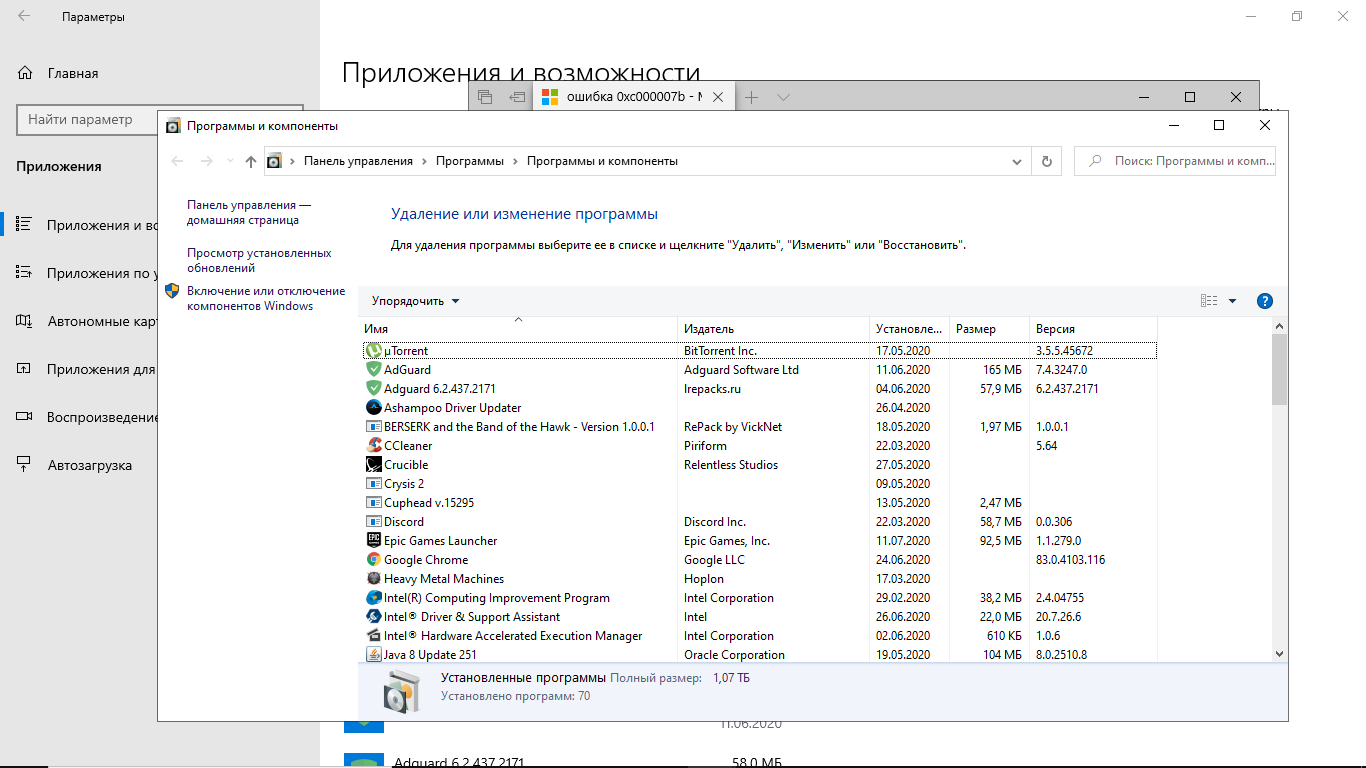Select Google LLC publisher cell
The width and height of the screenshot is (1366, 768).
pyautogui.click(x=714, y=560)
